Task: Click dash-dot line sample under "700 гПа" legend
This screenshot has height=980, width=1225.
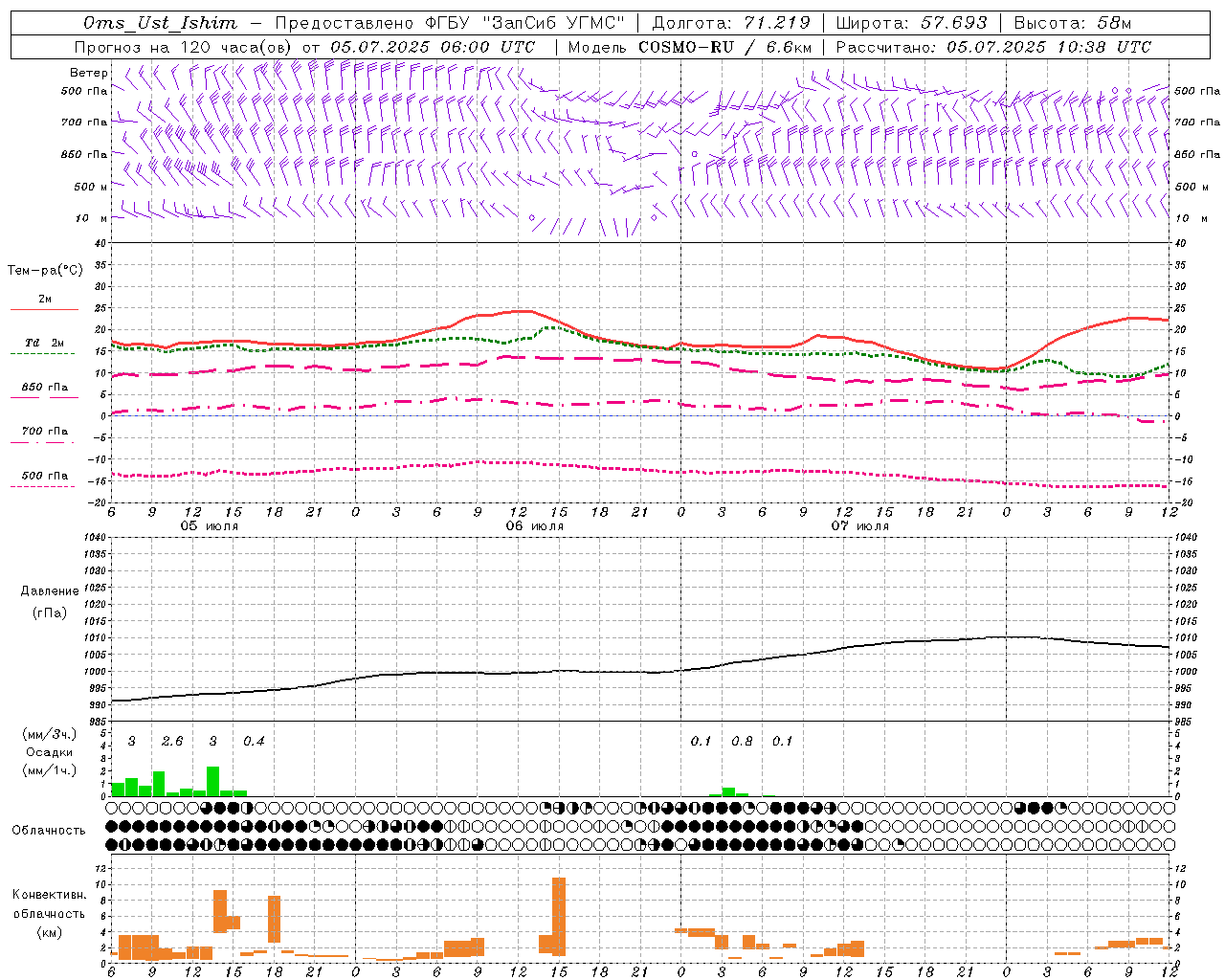Action: (42, 442)
